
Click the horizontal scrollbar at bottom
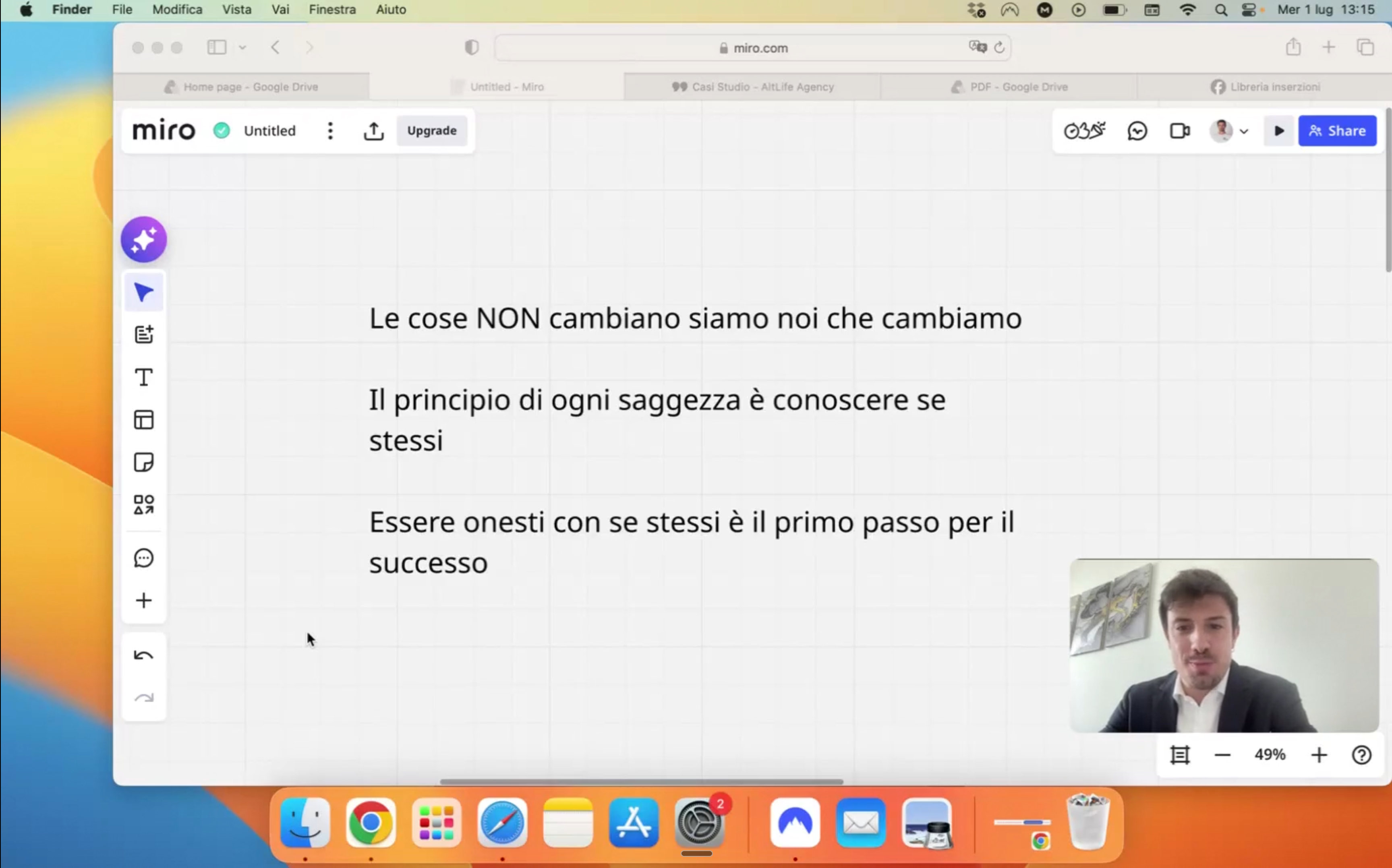(642, 781)
